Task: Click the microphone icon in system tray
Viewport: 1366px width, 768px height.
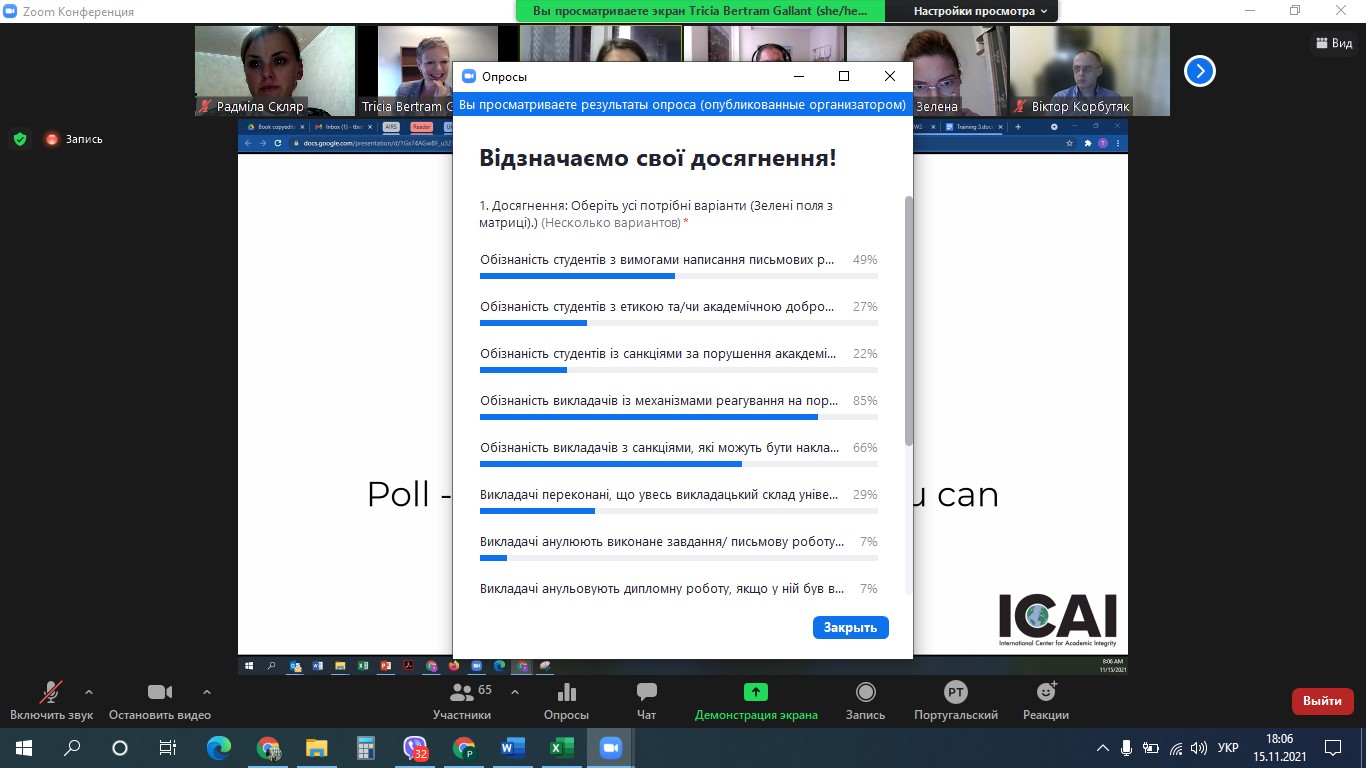Action: pos(1127,747)
